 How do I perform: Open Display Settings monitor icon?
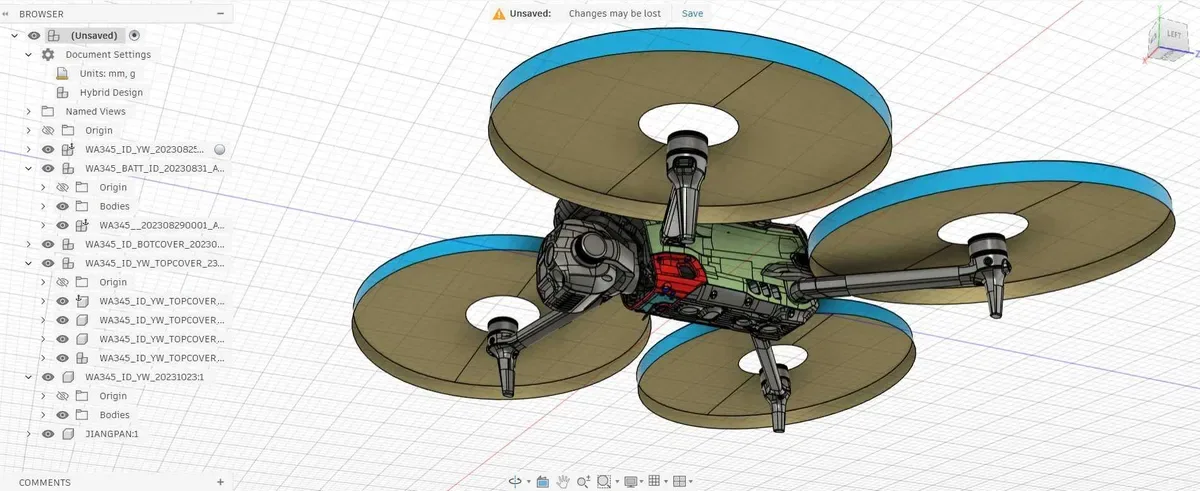point(630,481)
